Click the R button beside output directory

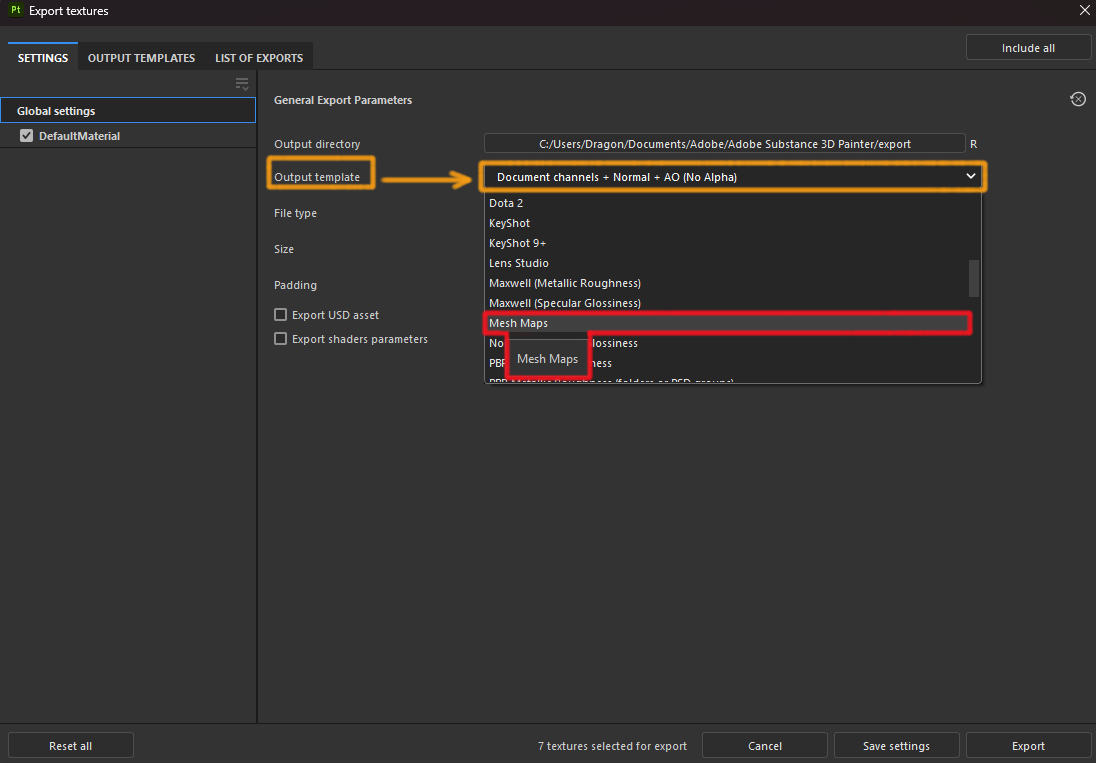(974, 144)
